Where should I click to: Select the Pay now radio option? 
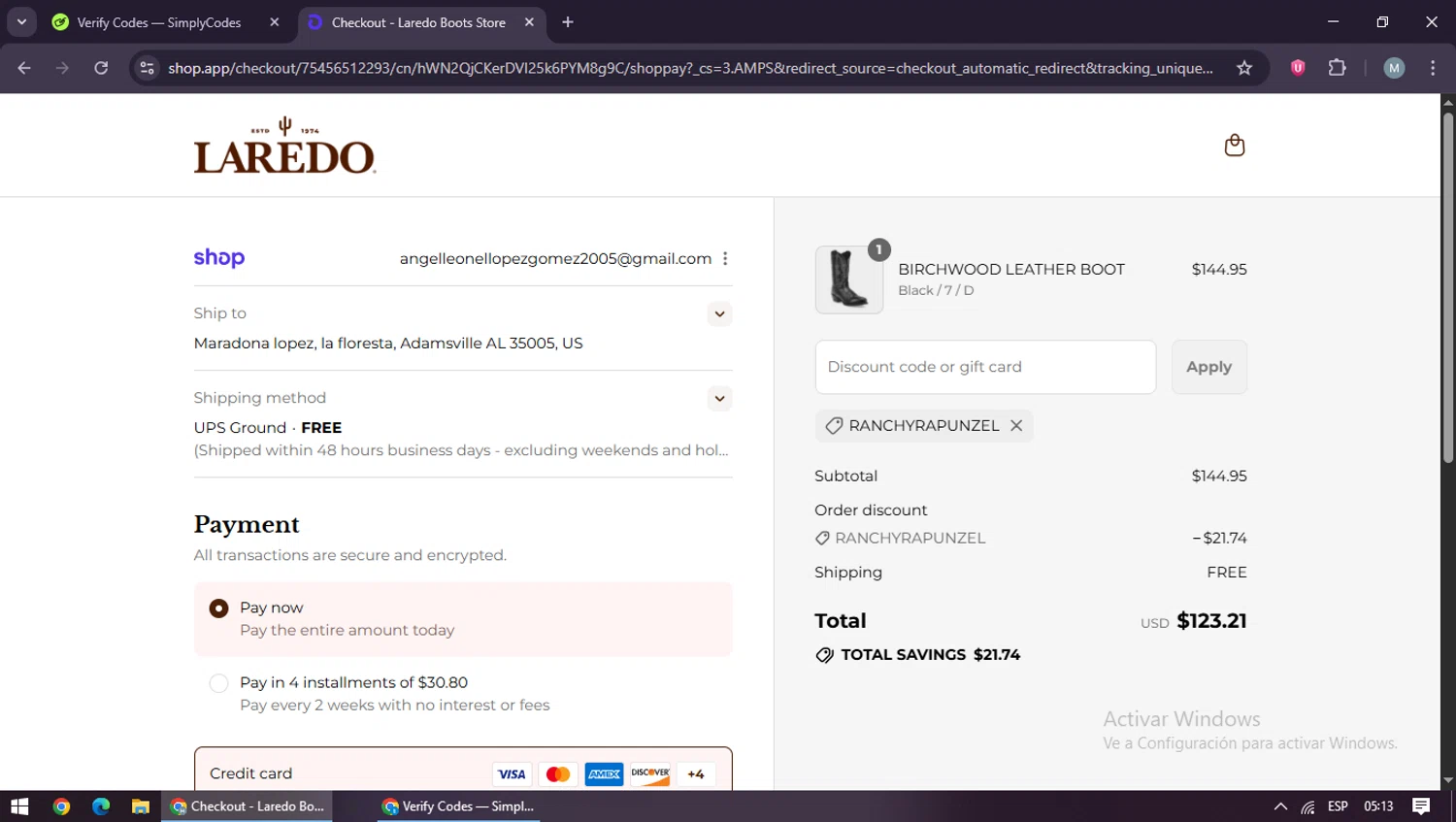pyautogui.click(x=219, y=608)
